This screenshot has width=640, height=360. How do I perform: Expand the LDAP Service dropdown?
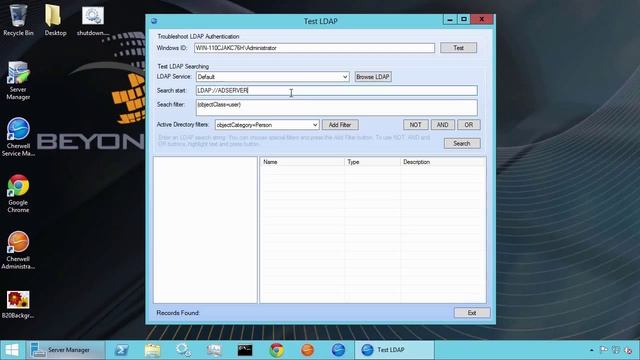[x=345, y=77]
